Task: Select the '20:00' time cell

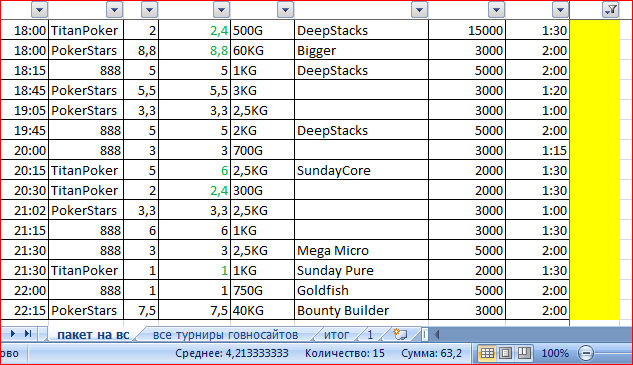Action: click(x=25, y=150)
